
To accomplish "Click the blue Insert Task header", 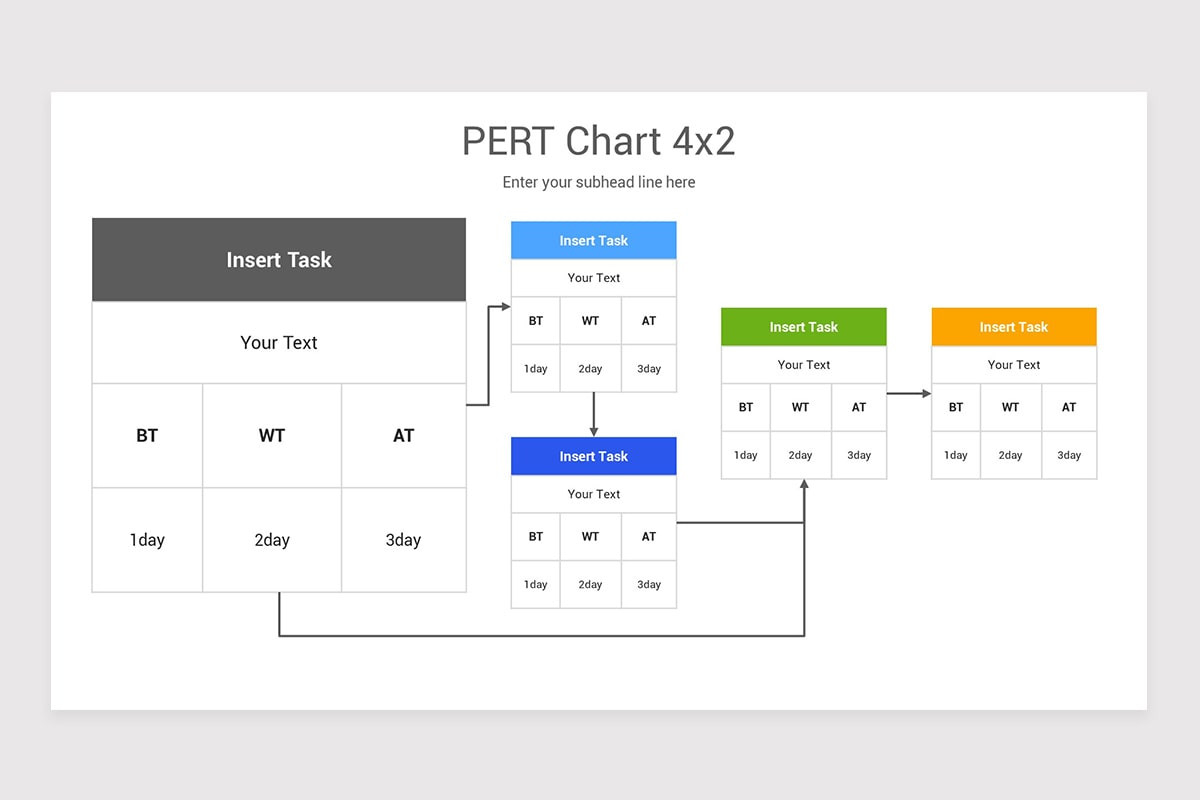I will click(593, 240).
